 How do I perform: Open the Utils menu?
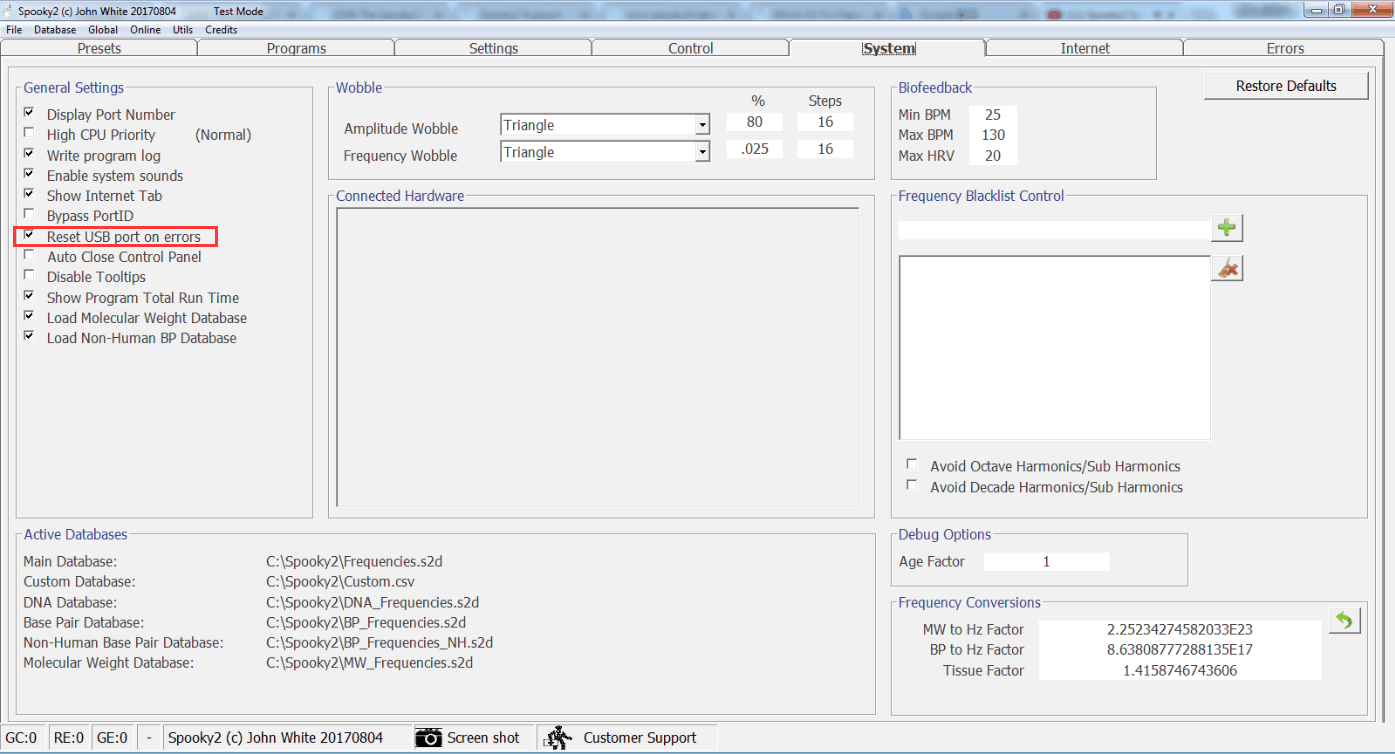183,30
